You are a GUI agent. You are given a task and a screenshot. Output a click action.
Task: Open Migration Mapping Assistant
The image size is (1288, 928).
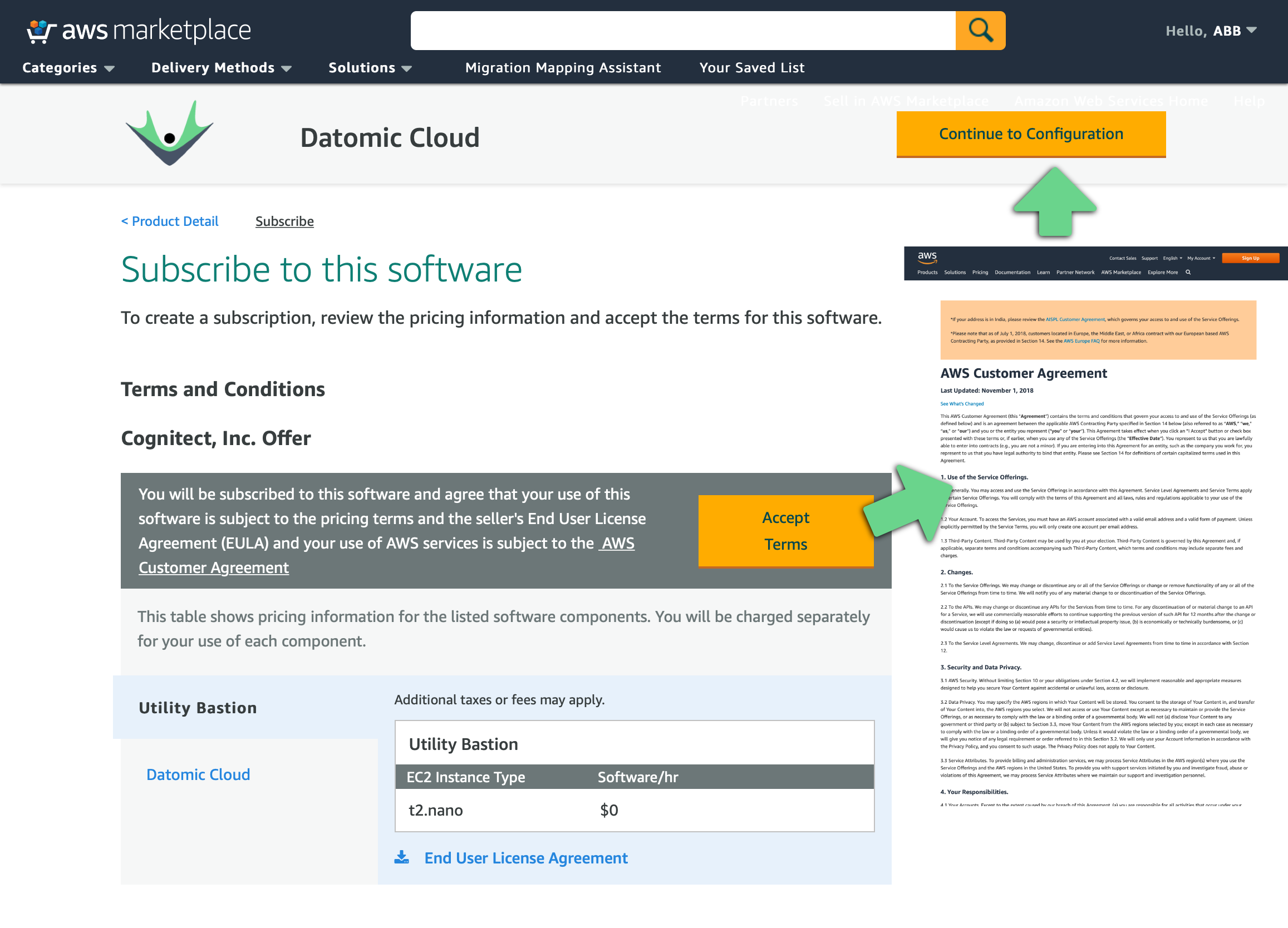pos(563,67)
